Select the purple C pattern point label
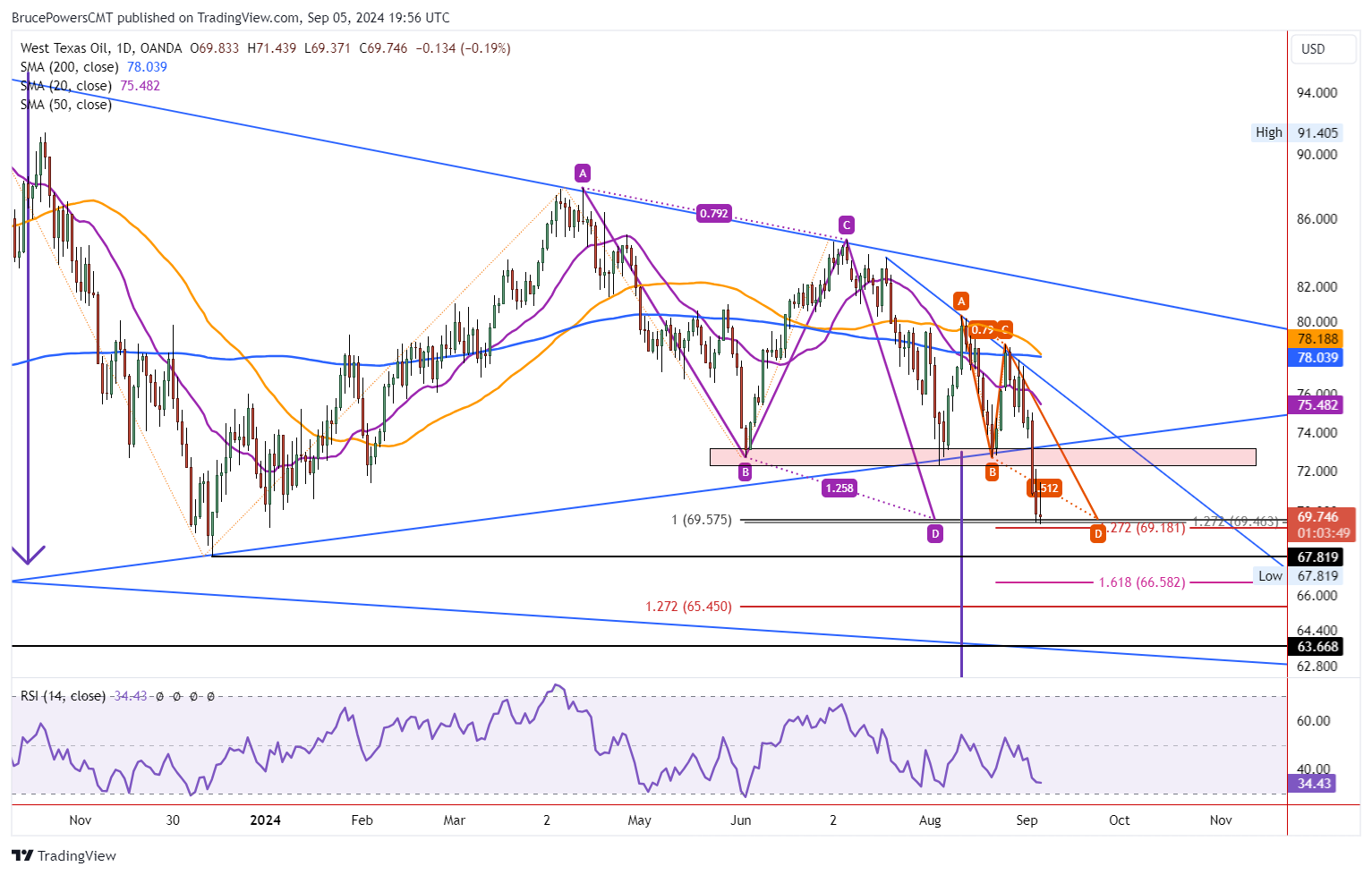The image size is (1372, 875). [x=846, y=224]
